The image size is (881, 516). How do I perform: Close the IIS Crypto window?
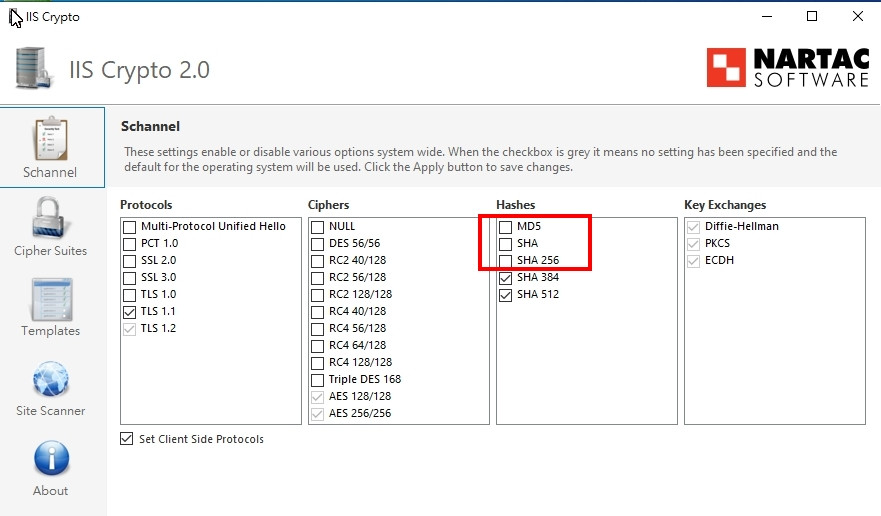(x=857, y=16)
